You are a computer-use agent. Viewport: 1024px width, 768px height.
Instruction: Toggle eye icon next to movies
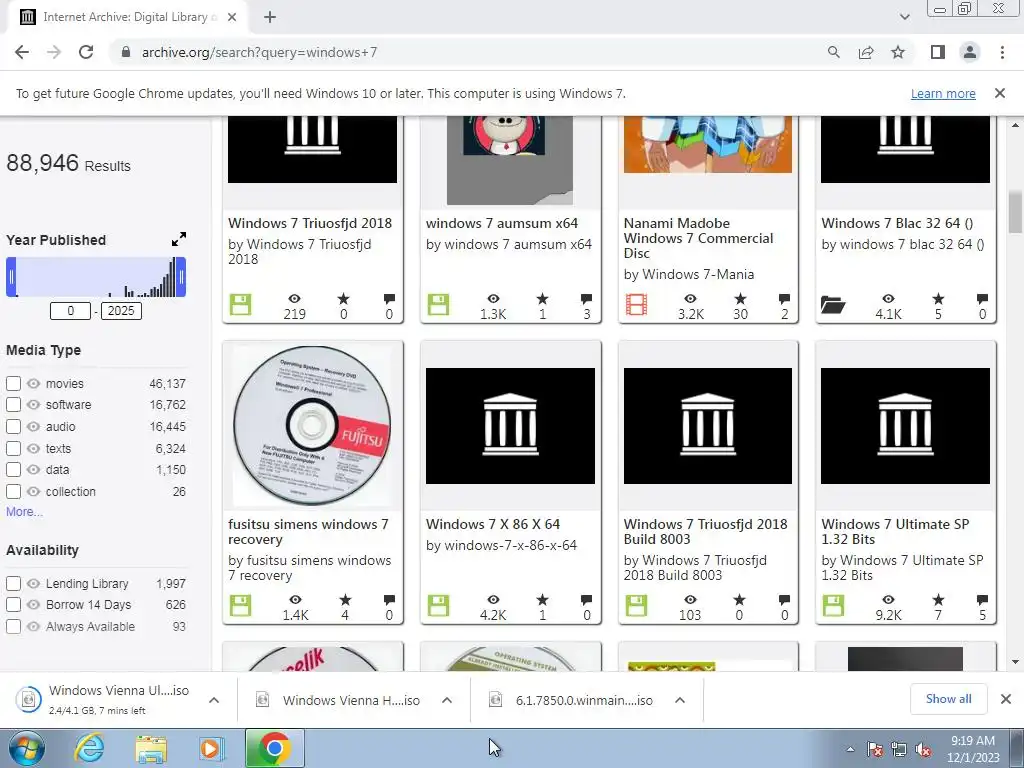click(x=33, y=383)
